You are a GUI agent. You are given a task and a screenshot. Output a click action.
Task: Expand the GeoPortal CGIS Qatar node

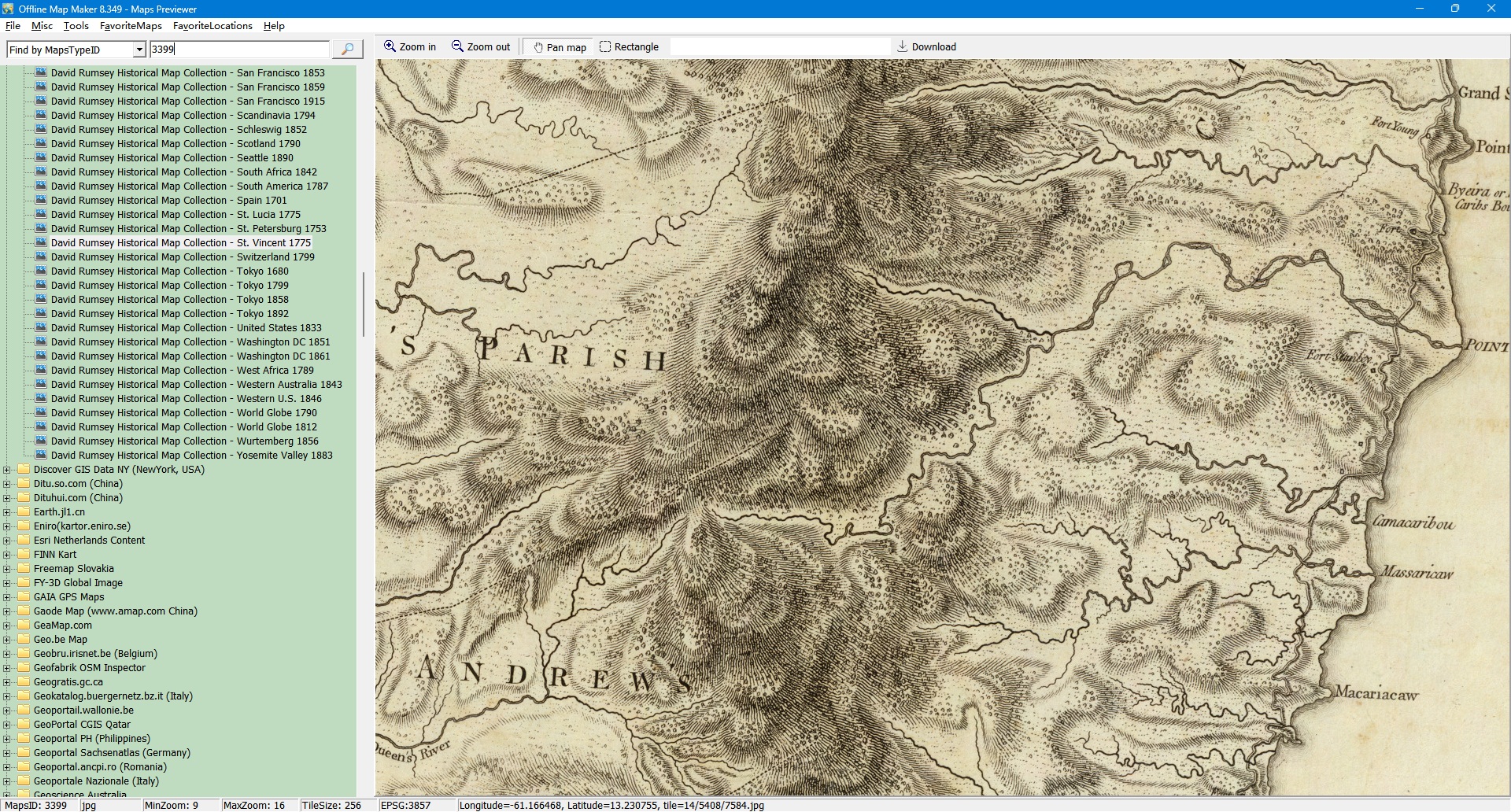click(7, 725)
